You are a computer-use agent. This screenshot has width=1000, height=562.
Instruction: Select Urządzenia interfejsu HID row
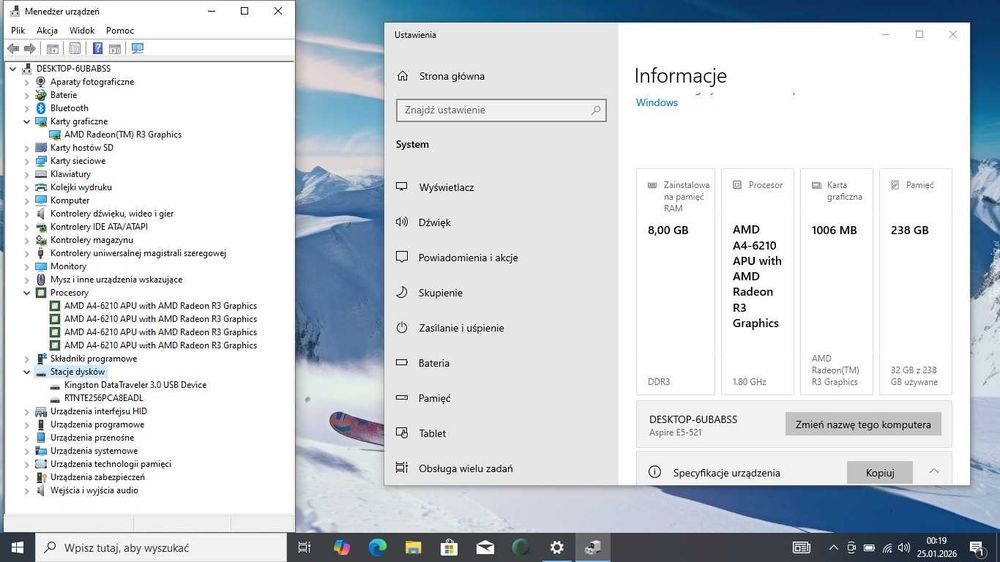(98, 411)
